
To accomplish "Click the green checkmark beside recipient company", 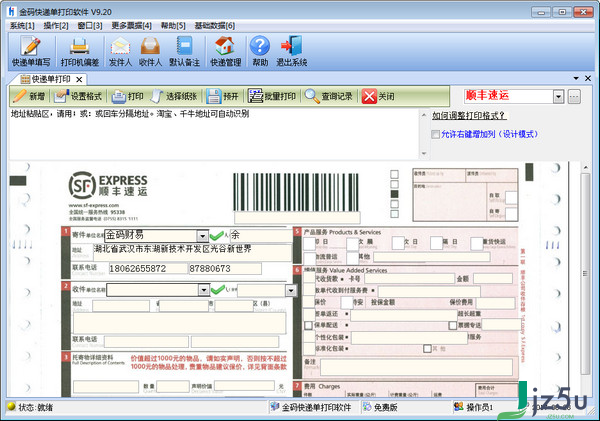I will [x=217, y=290].
